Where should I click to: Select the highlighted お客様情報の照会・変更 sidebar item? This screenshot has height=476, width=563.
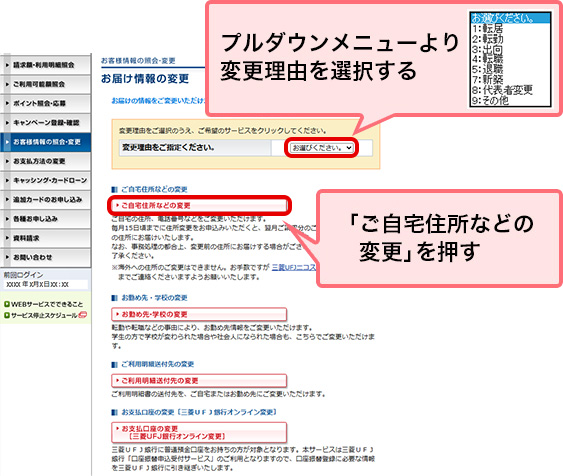(45, 142)
